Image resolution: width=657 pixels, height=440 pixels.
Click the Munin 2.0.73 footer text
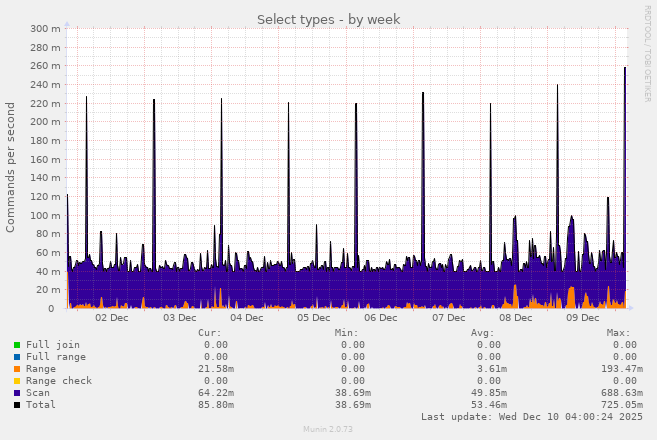328,429
